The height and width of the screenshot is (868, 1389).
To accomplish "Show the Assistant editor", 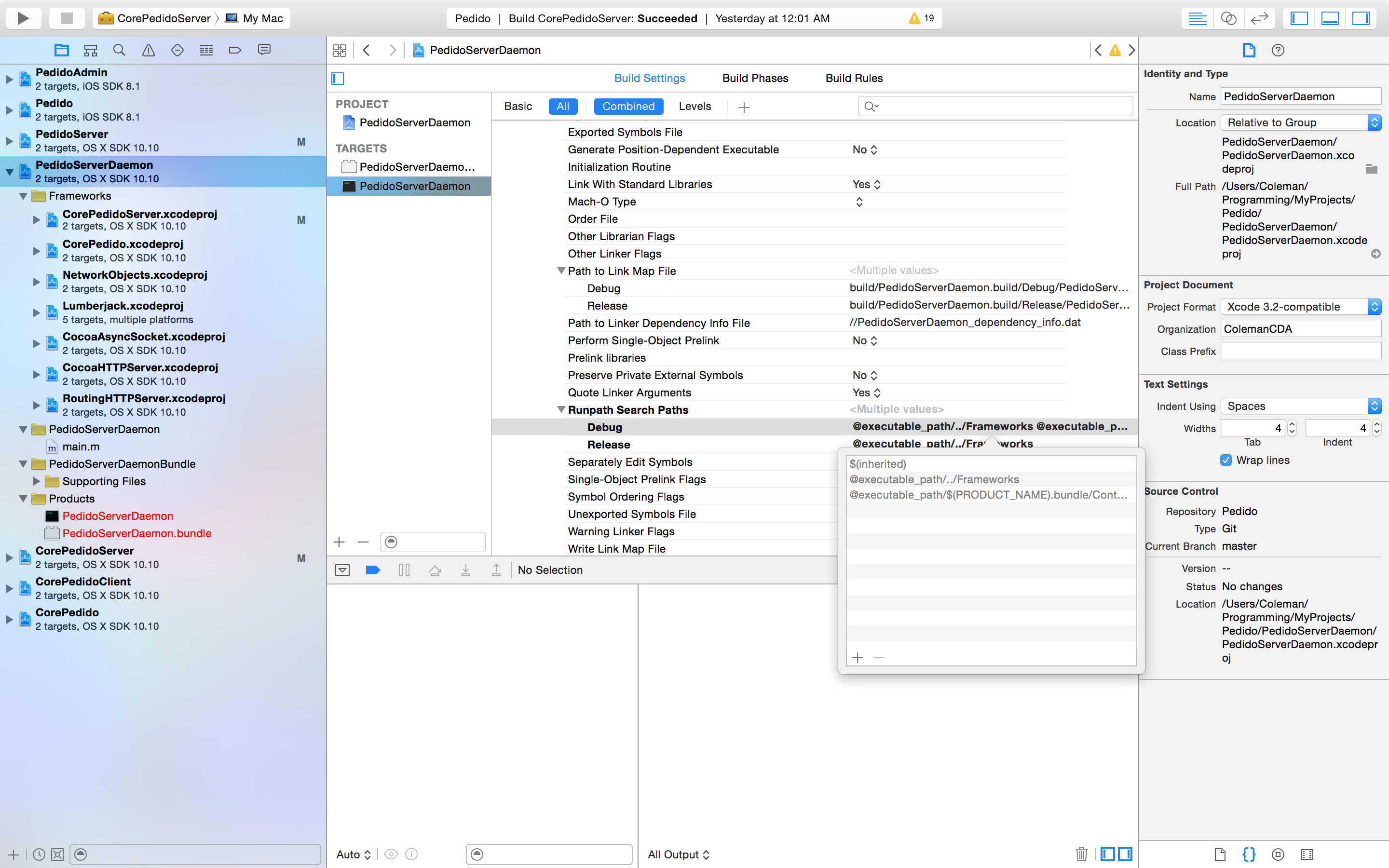I will click(1228, 18).
